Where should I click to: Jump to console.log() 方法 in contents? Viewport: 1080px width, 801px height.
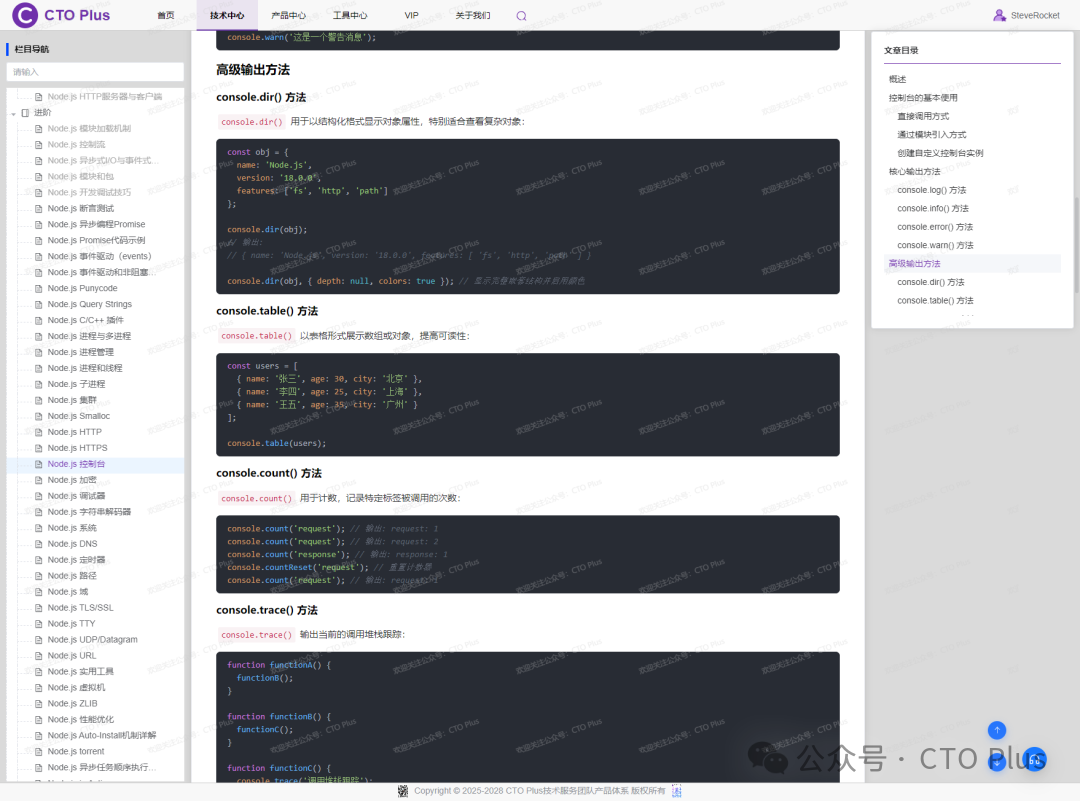(x=932, y=190)
